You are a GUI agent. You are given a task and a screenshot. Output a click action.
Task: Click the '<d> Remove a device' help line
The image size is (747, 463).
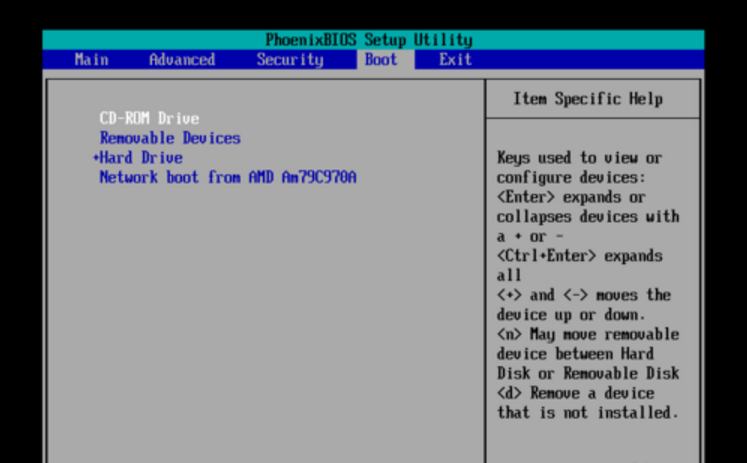pyautogui.click(x=575, y=393)
